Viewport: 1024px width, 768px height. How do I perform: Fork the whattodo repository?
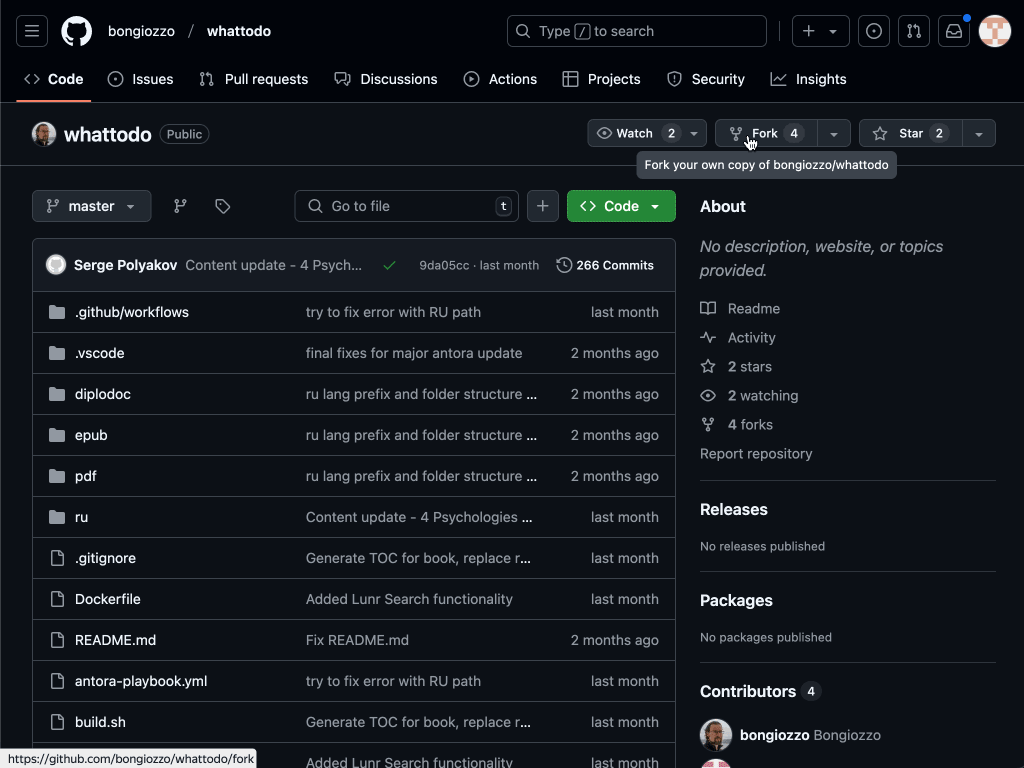coord(766,133)
